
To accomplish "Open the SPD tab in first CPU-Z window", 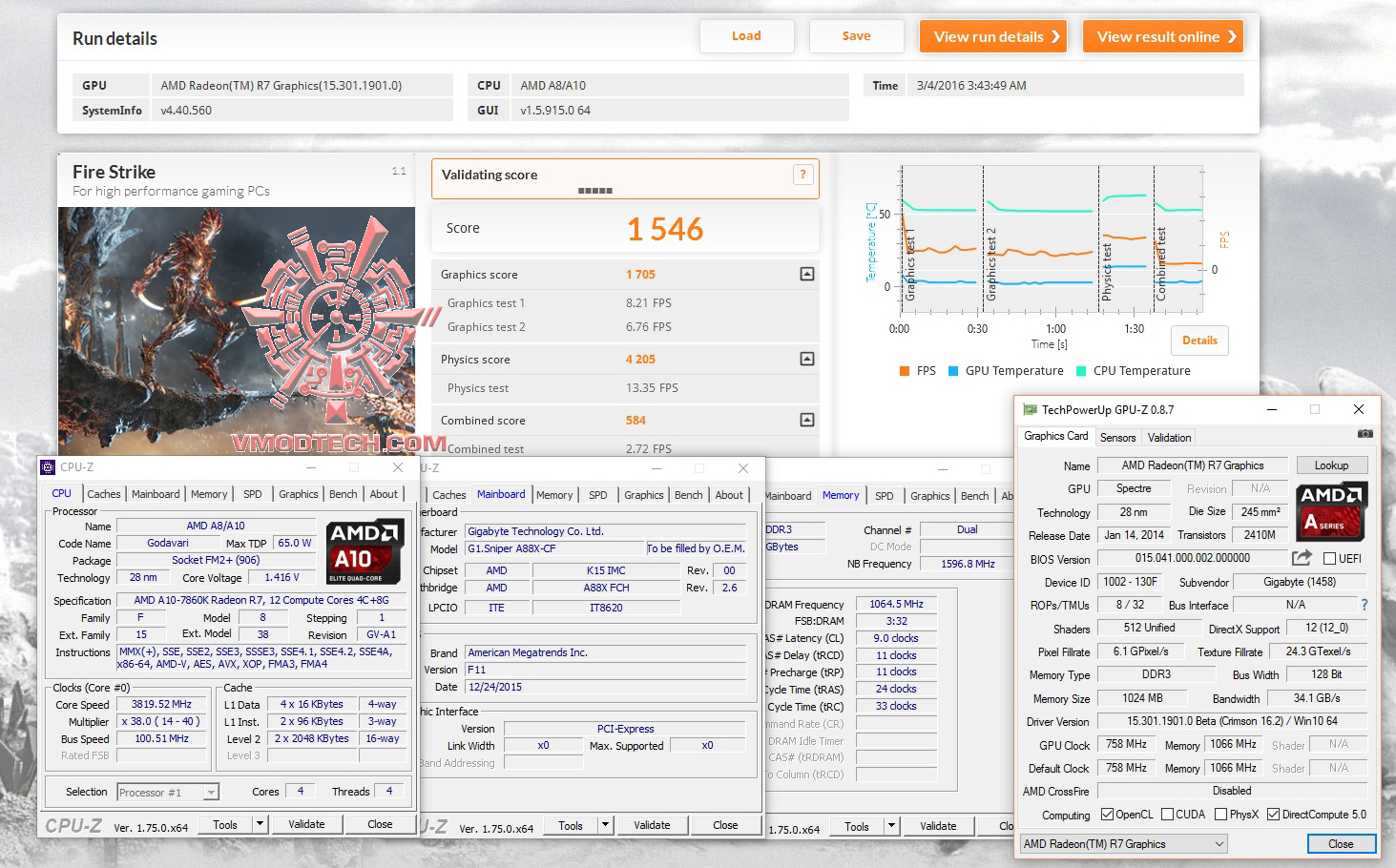I will click(x=252, y=494).
